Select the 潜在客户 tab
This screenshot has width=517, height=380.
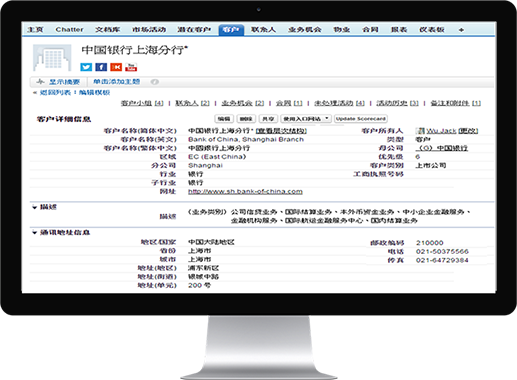194,30
